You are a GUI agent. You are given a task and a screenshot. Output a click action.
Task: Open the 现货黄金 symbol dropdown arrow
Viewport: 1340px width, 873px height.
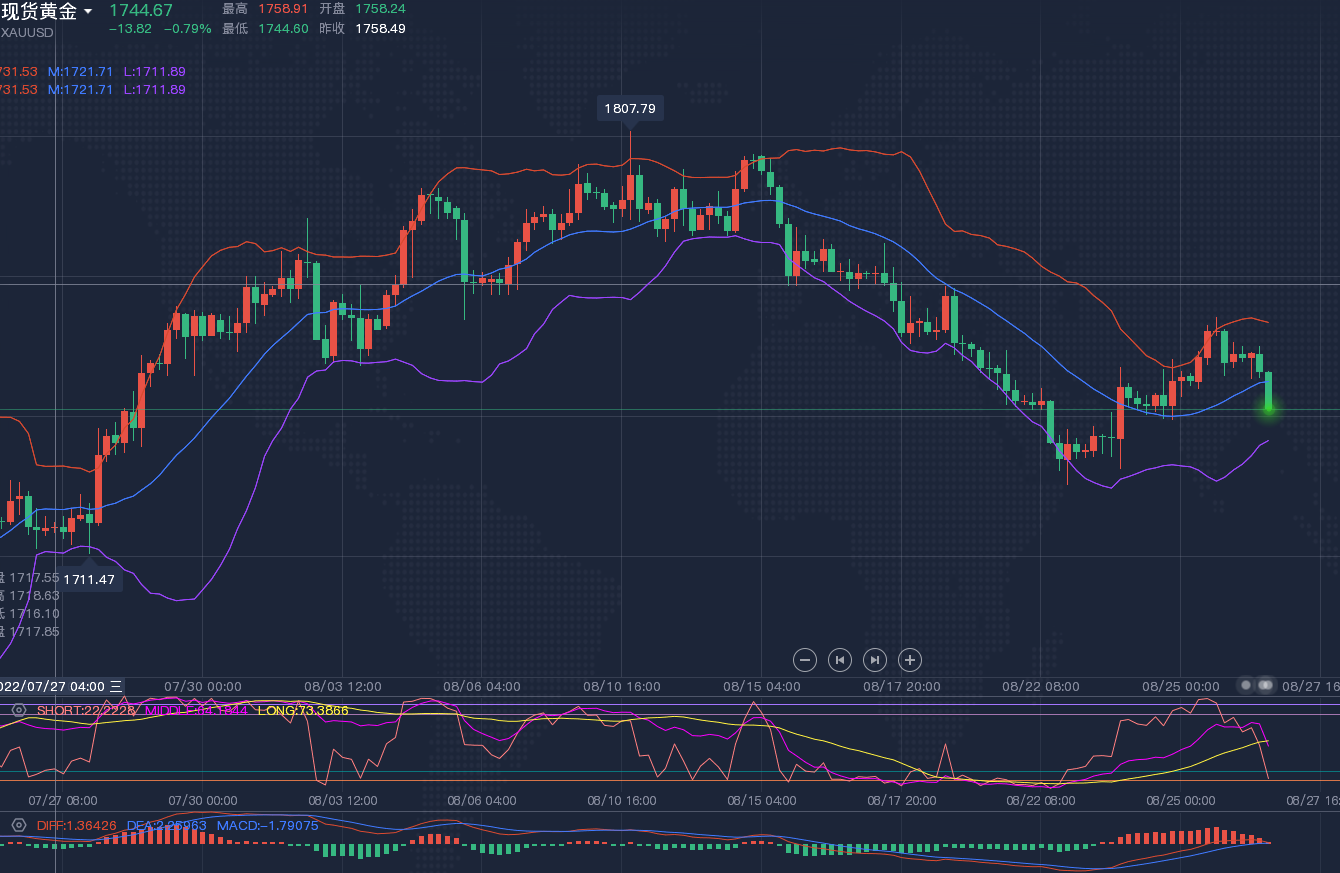coord(88,12)
